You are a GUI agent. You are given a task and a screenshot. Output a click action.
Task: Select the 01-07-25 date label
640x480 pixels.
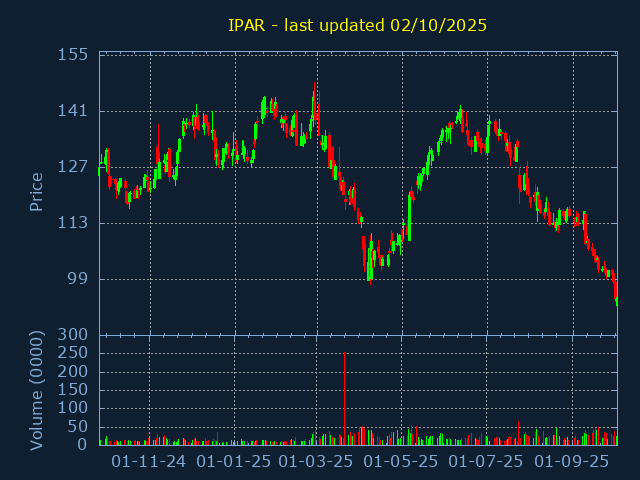click(x=485, y=461)
